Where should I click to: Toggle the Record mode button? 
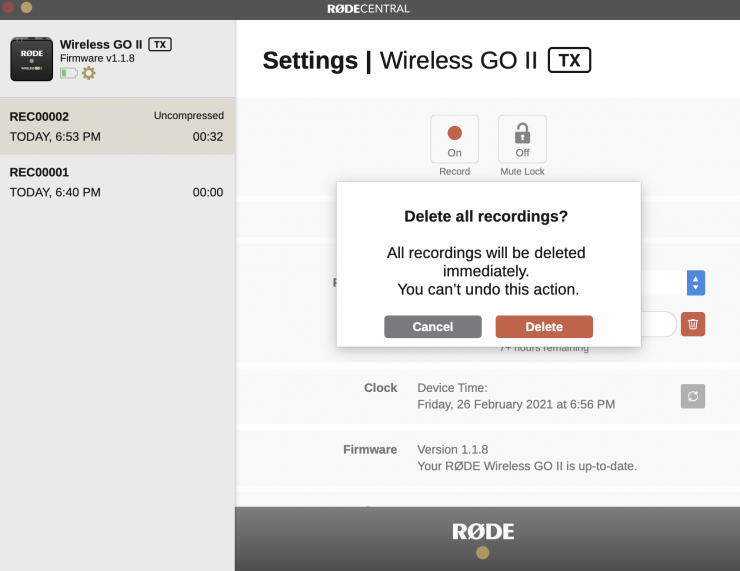[454, 140]
